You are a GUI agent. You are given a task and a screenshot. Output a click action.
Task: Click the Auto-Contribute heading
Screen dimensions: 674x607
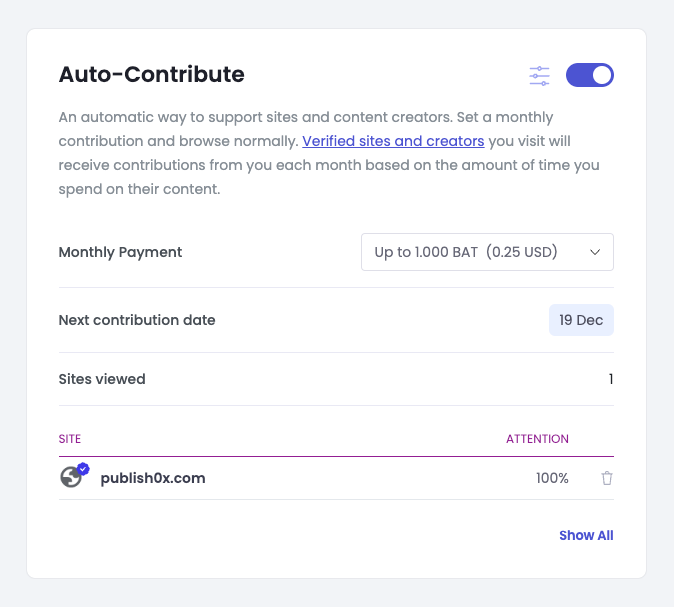[151, 74]
